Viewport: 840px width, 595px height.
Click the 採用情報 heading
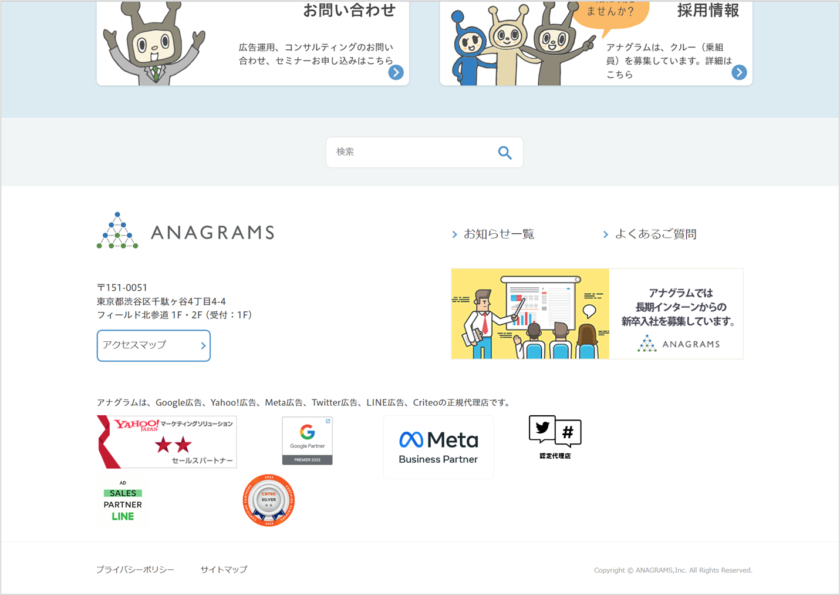(x=708, y=11)
